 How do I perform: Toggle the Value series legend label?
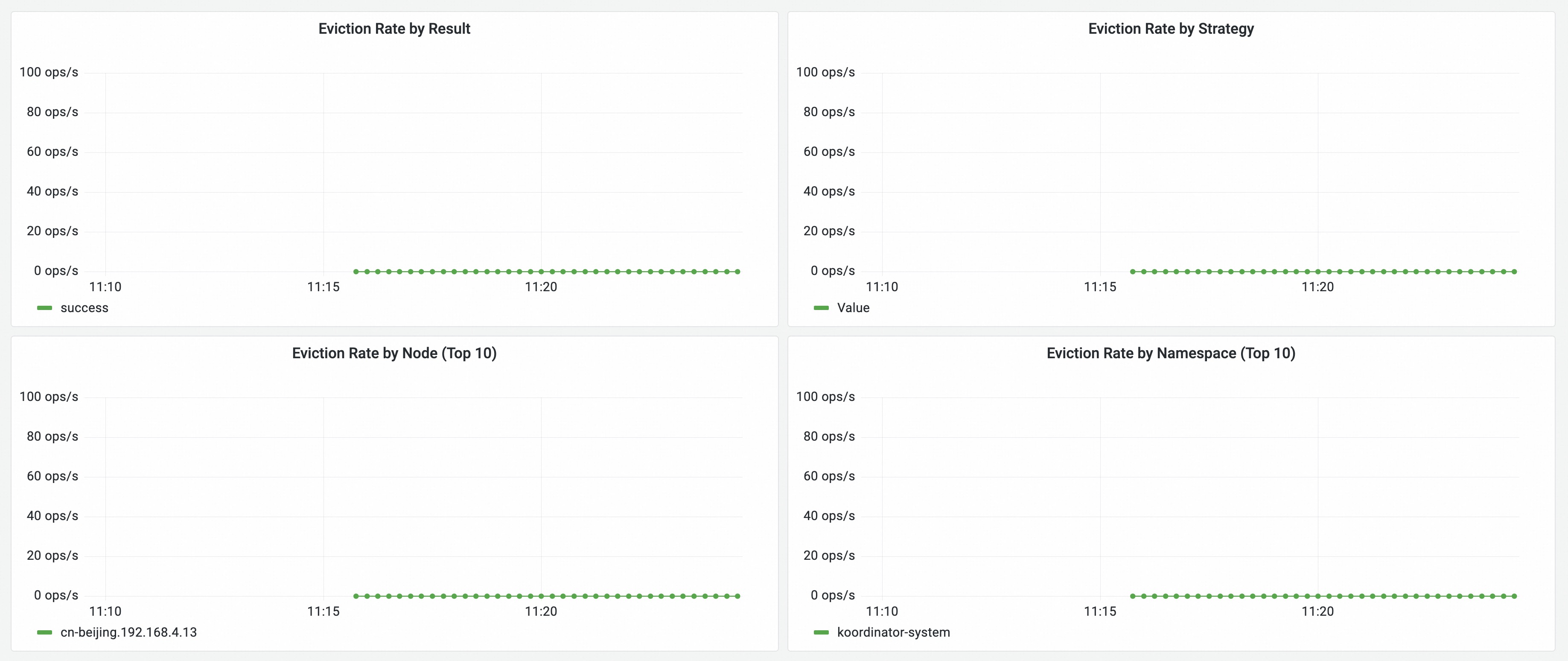[x=853, y=308]
